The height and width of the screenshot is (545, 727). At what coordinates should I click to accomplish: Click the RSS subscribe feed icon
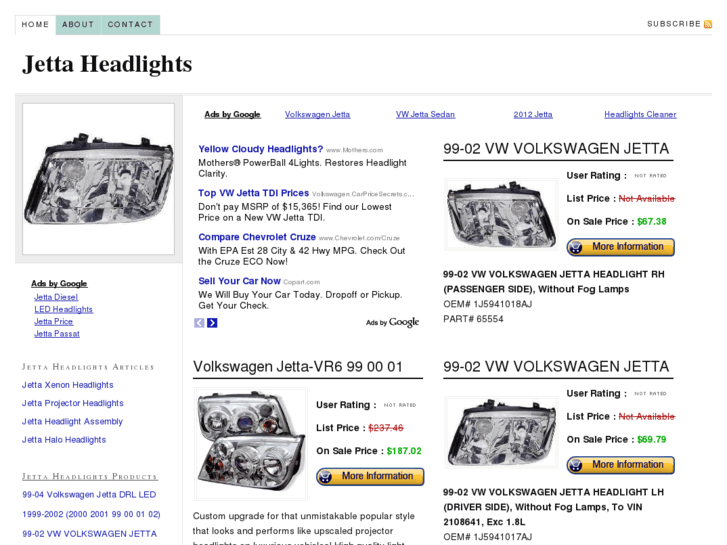pyautogui.click(x=708, y=24)
